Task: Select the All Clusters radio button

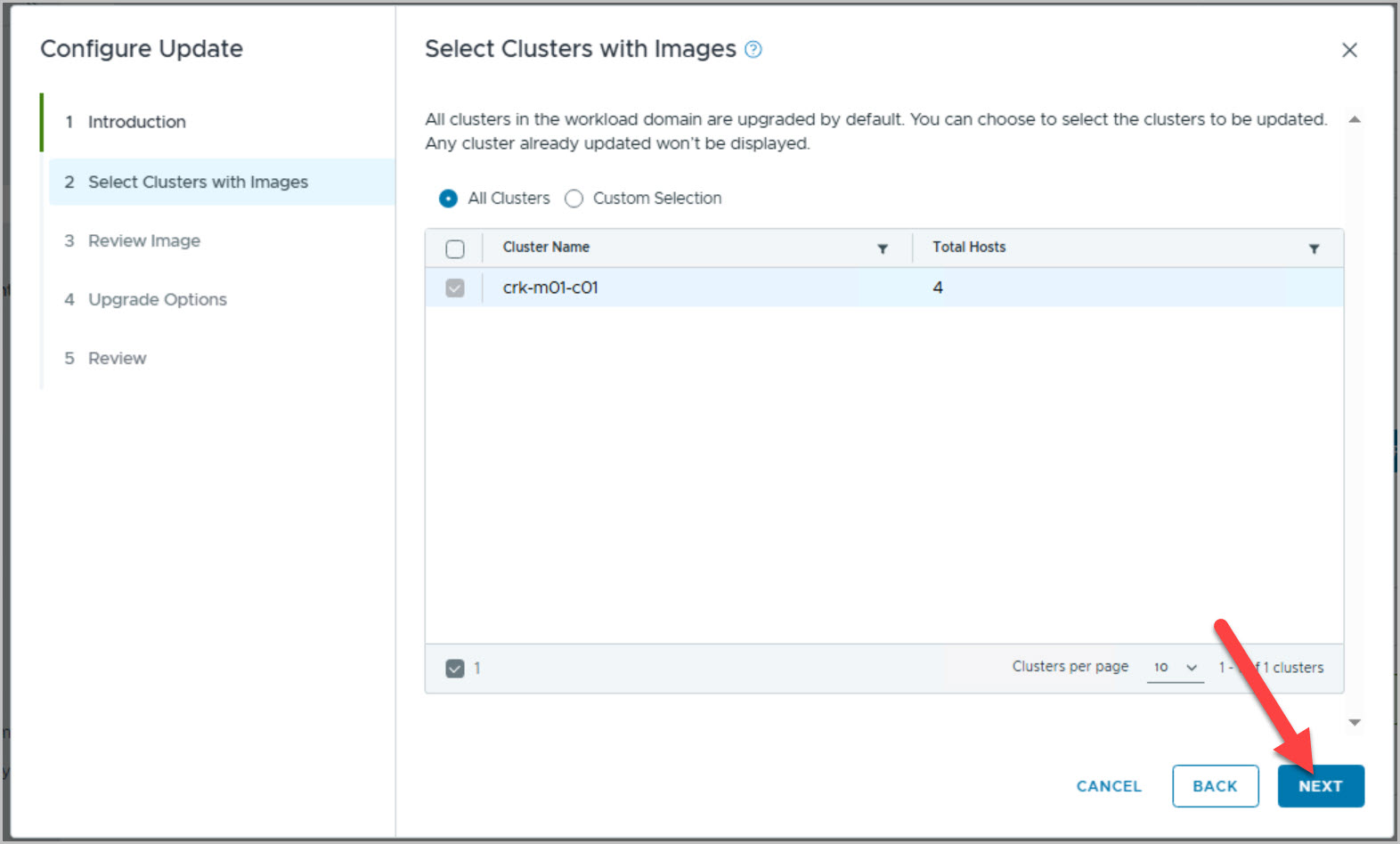Action: [449, 199]
